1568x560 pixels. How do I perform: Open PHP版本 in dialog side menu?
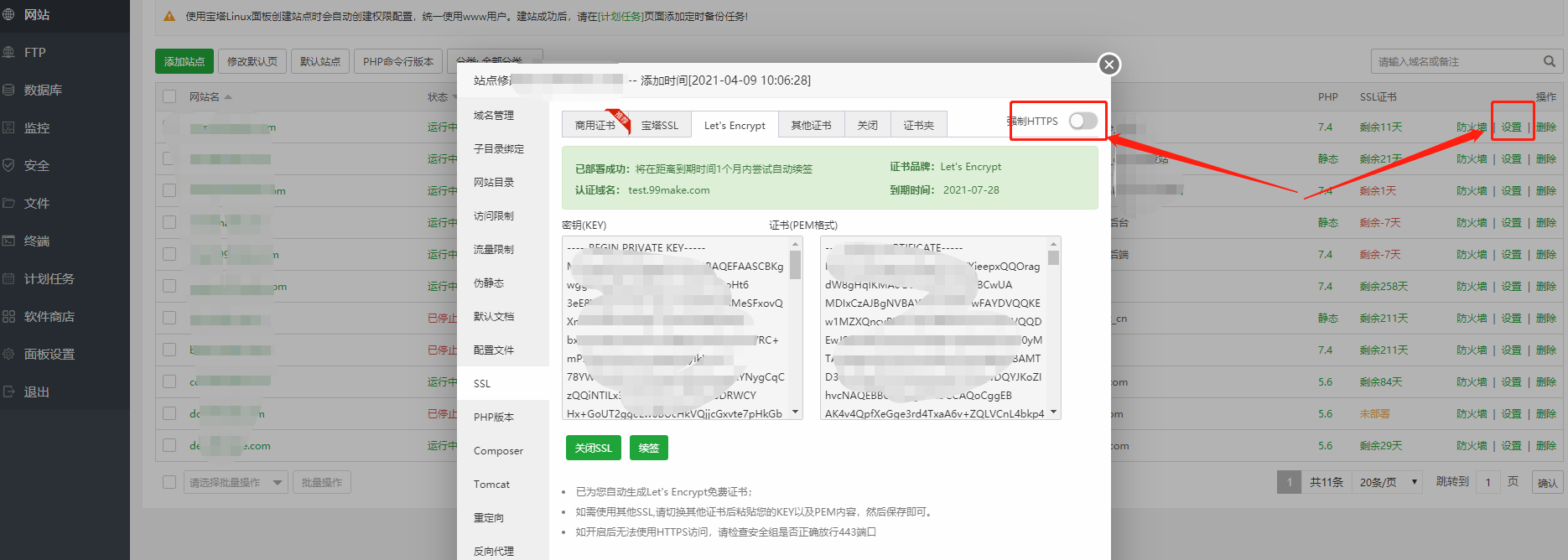point(503,417)
